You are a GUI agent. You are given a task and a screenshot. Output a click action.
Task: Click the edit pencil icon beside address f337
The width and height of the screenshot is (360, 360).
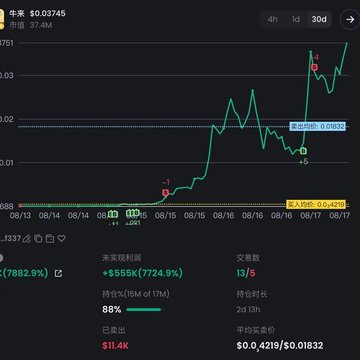(x=27, y=238)
